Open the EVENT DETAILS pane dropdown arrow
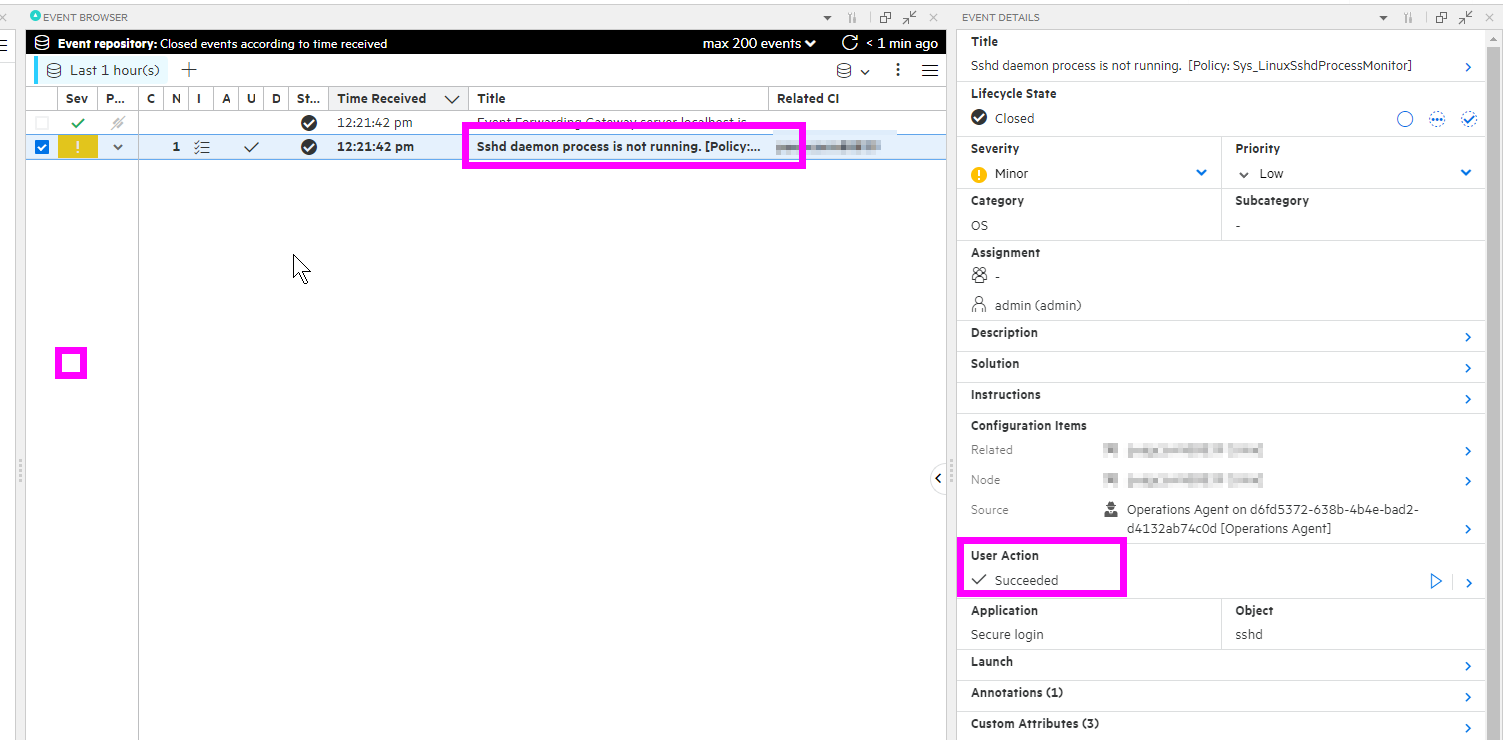The image size is (1503, 740). (x=1383, y=17)
